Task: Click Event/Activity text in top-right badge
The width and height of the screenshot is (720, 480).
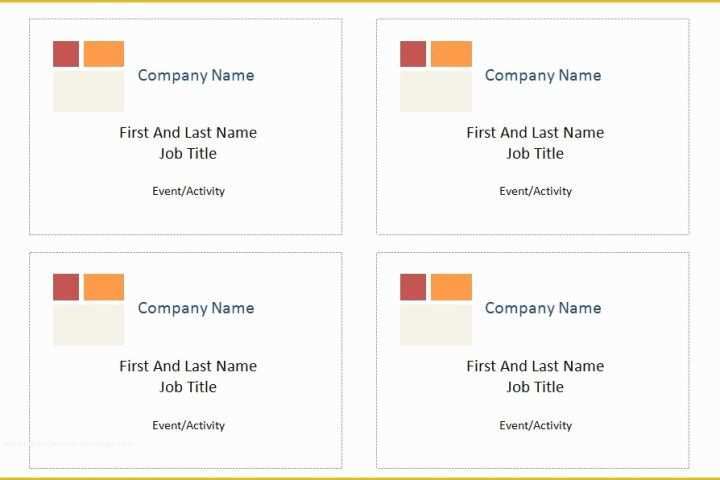Action: (x=536, y=191)
